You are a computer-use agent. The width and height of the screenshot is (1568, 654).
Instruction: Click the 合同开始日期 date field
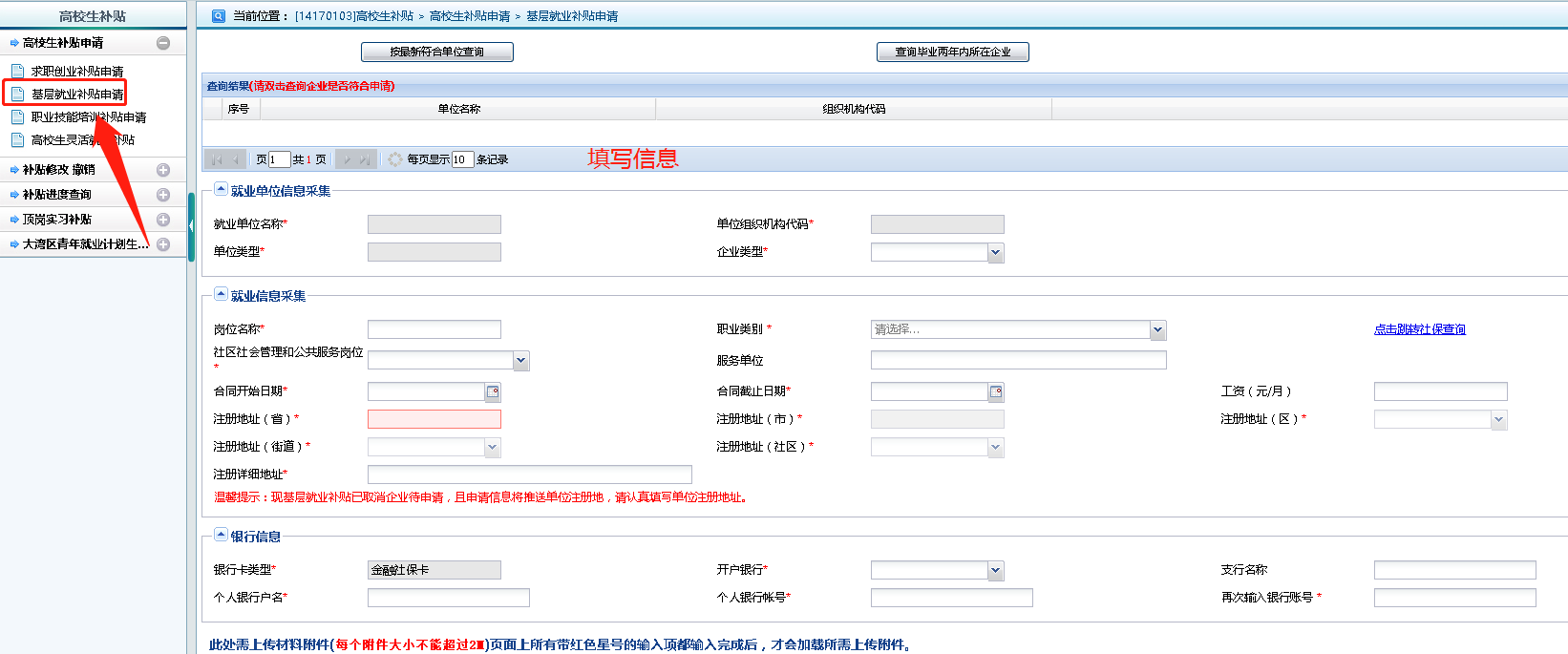coord(426,391)
